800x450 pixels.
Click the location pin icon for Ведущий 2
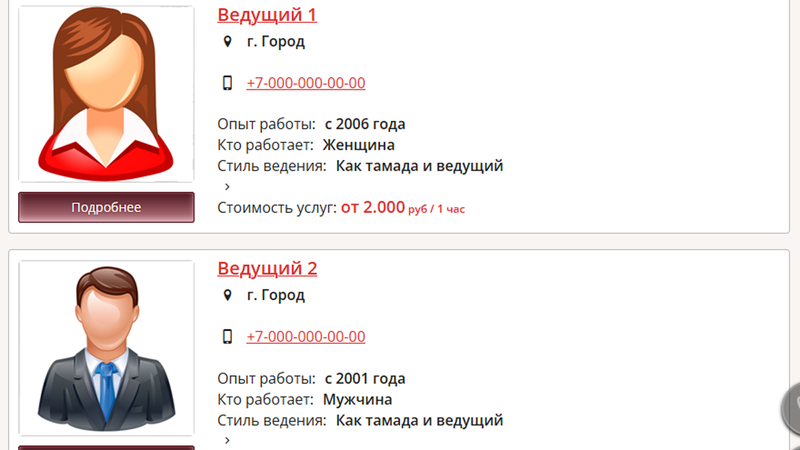(228, 295)
